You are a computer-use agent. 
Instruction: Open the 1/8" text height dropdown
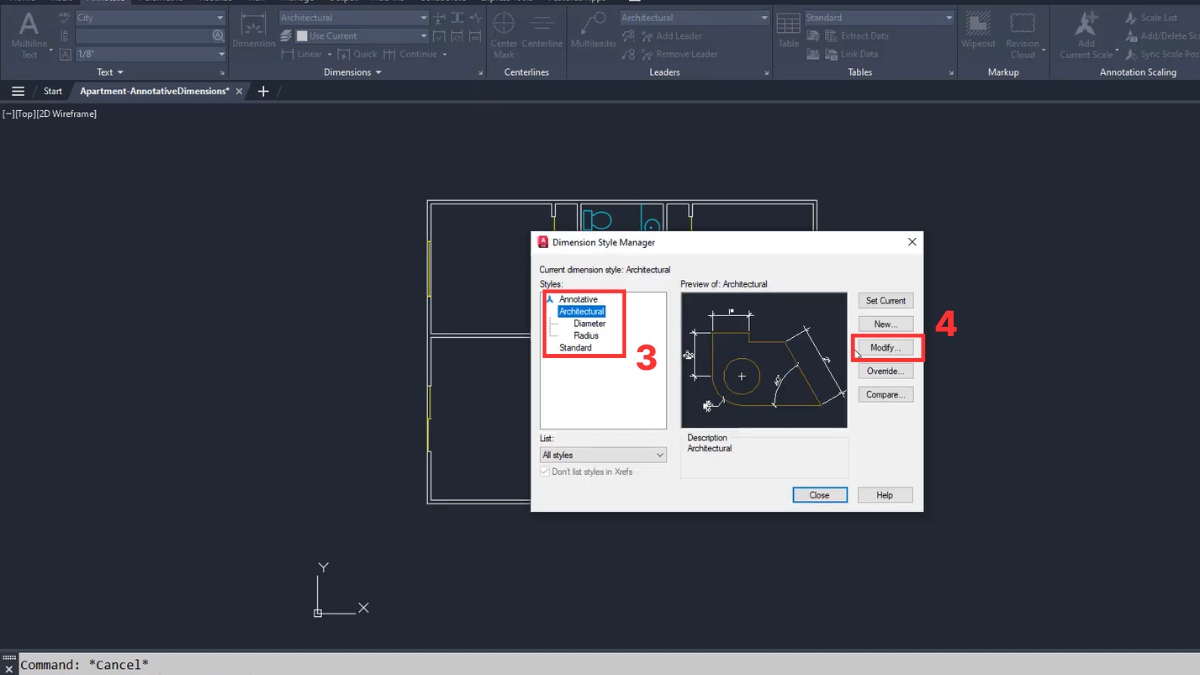tap(151, 54)
